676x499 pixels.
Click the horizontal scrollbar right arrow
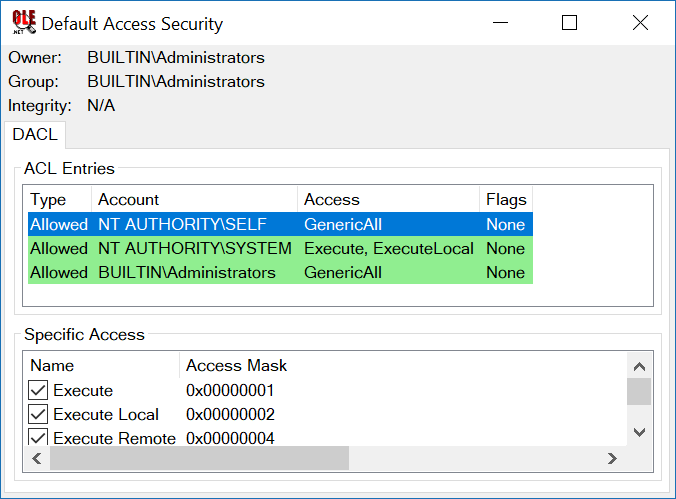pyautogui.click(x=612, y=458)
